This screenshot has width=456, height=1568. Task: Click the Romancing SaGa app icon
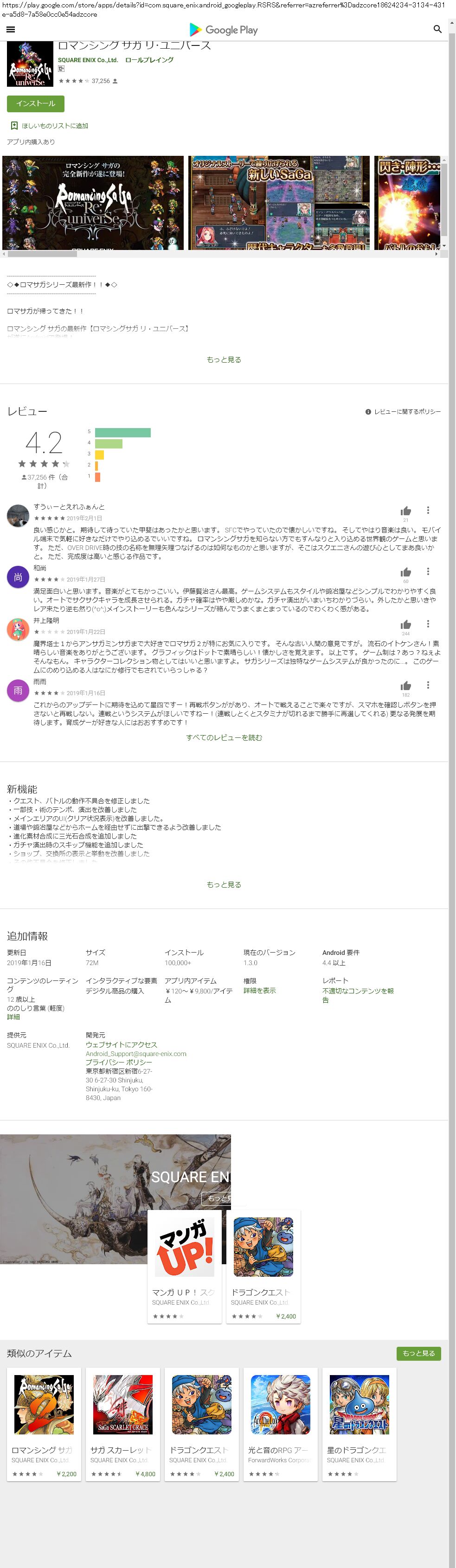pyautogui.click(x=30, y=64)
